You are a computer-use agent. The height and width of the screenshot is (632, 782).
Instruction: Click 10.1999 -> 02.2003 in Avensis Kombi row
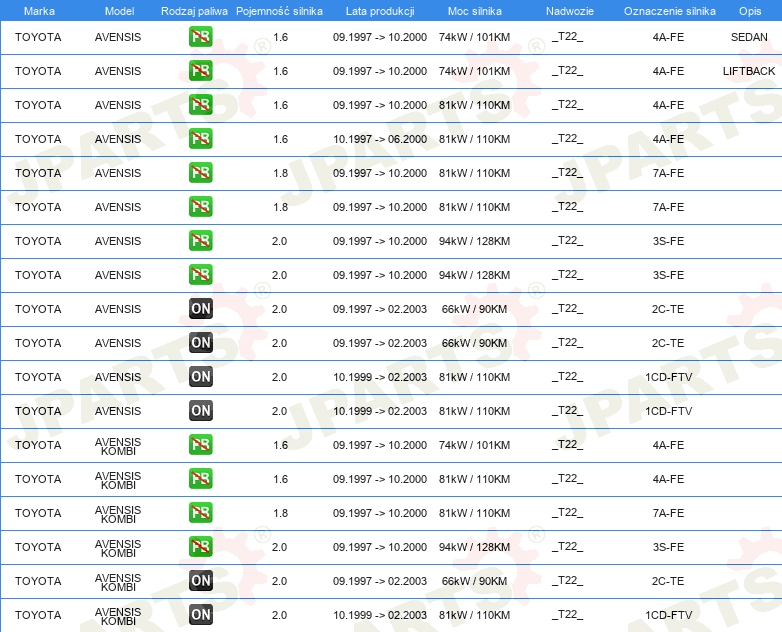point(380,615)
